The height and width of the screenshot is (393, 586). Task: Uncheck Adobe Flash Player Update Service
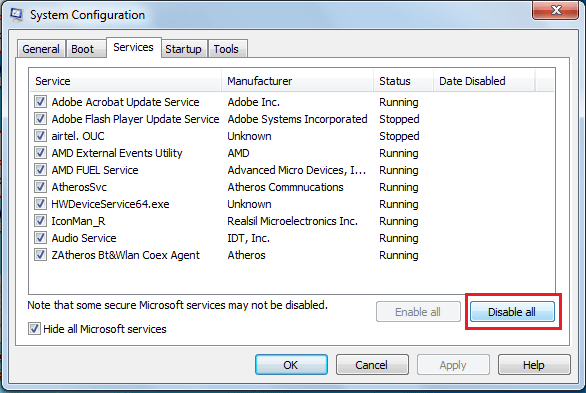40,118
